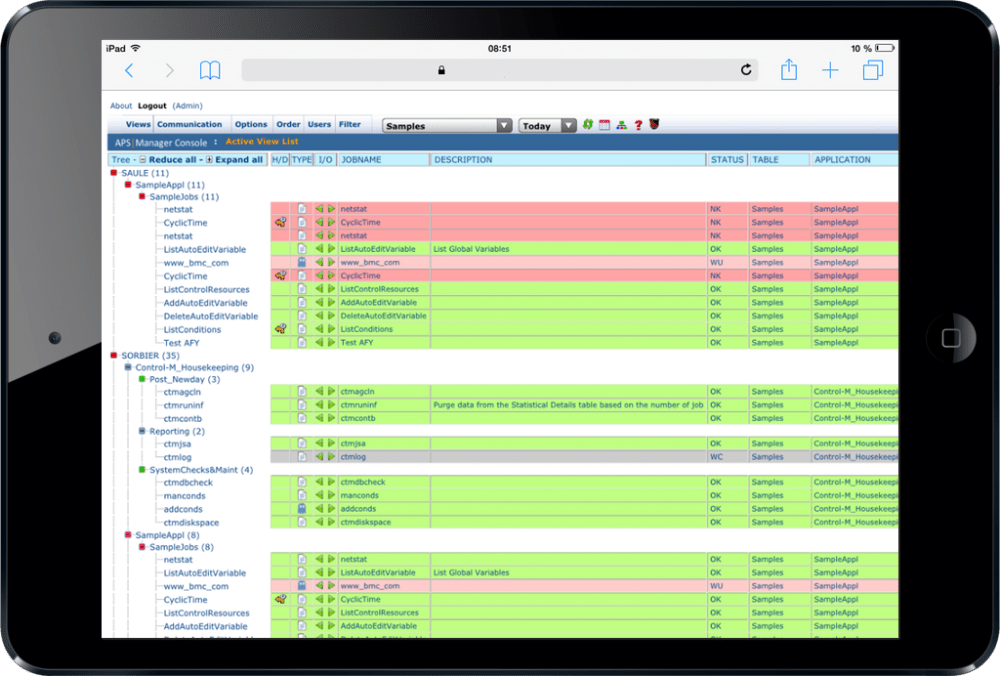Open Help via the red question mark icon

[x=638, y=124]
